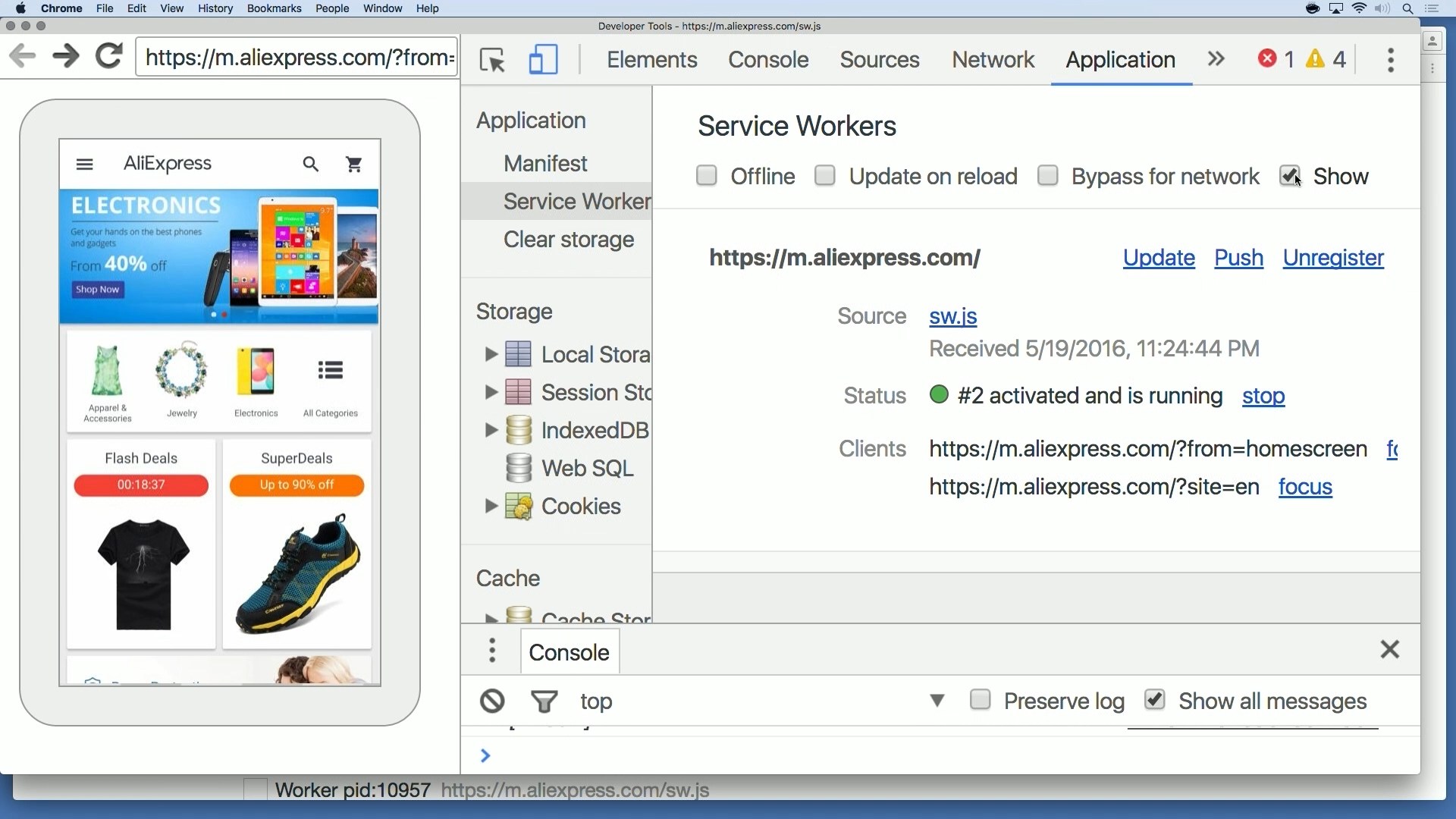
Task: Toggle the device toolbar icon
Action: point(543,60)
